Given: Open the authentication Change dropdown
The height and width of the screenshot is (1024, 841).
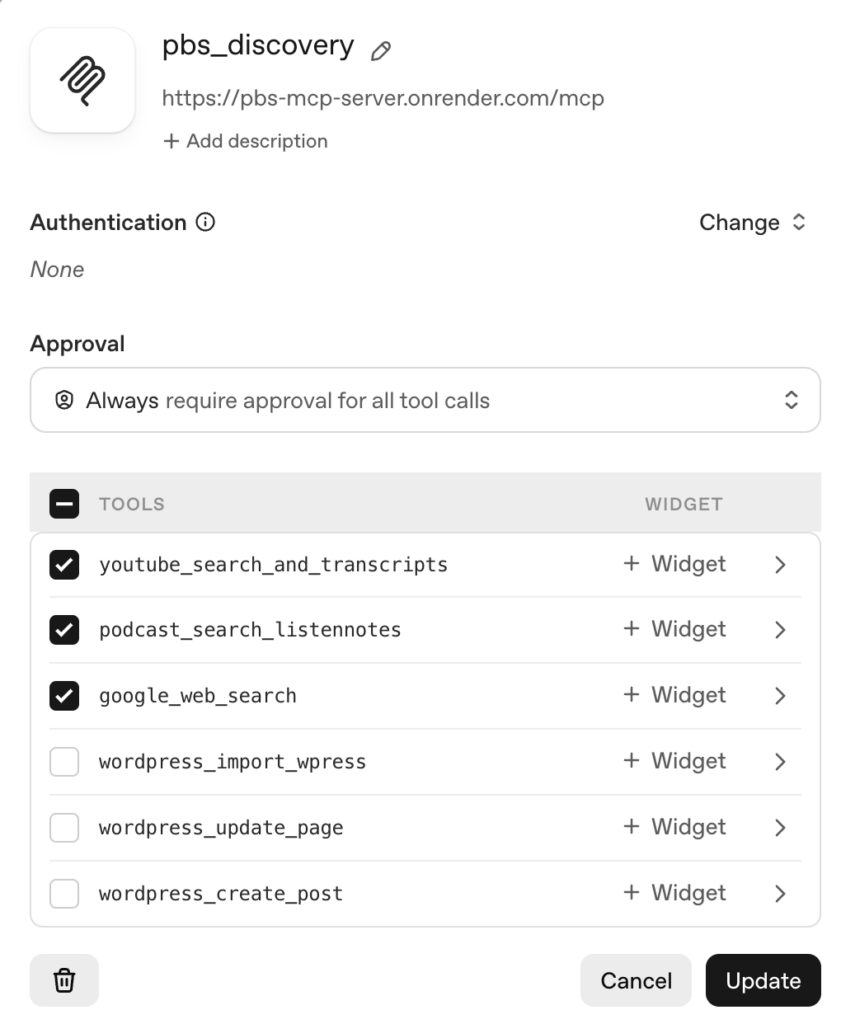Looking at the screenshot, I should pos(752,223).
